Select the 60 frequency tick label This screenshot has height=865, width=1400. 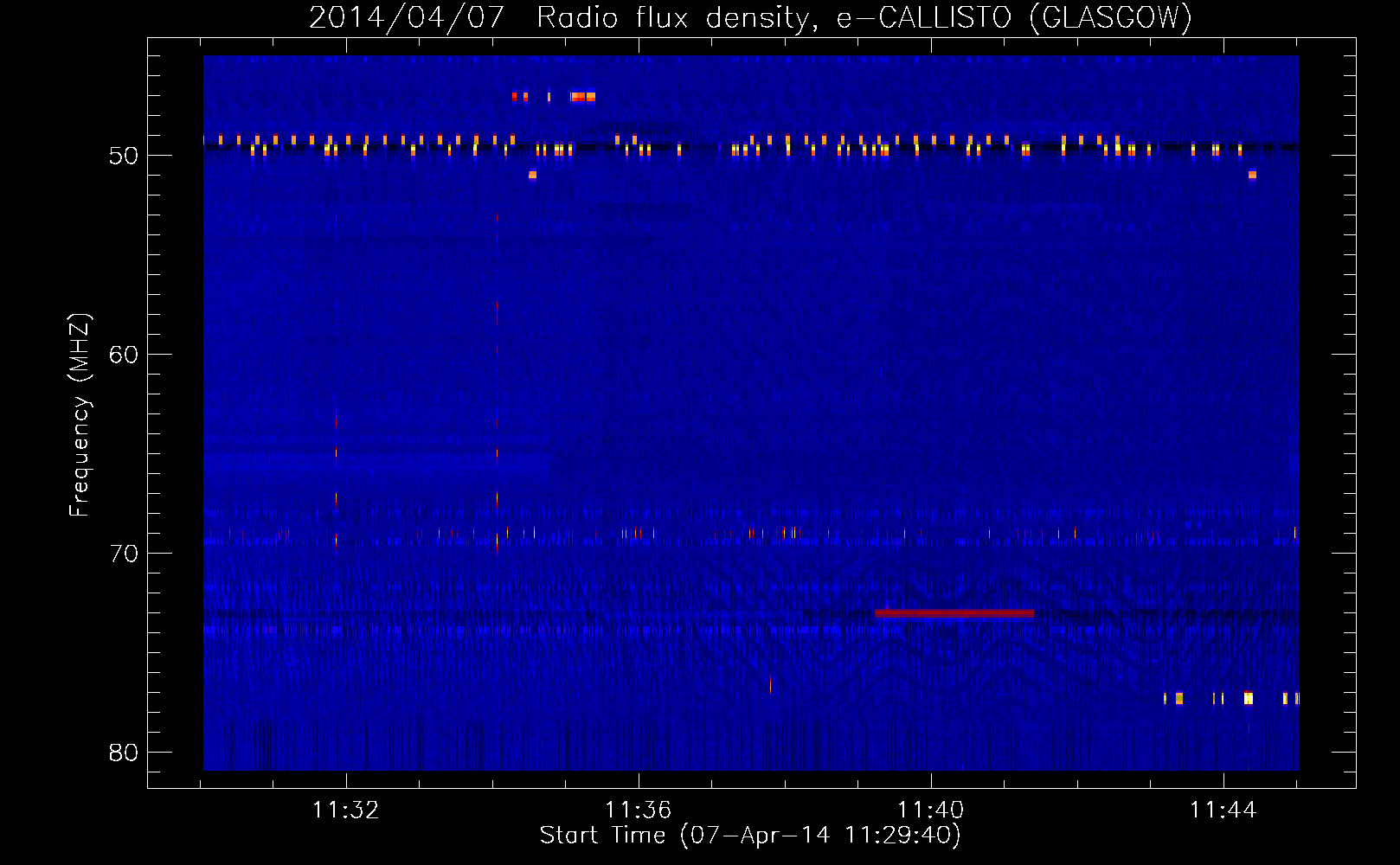tap(124, 355)
